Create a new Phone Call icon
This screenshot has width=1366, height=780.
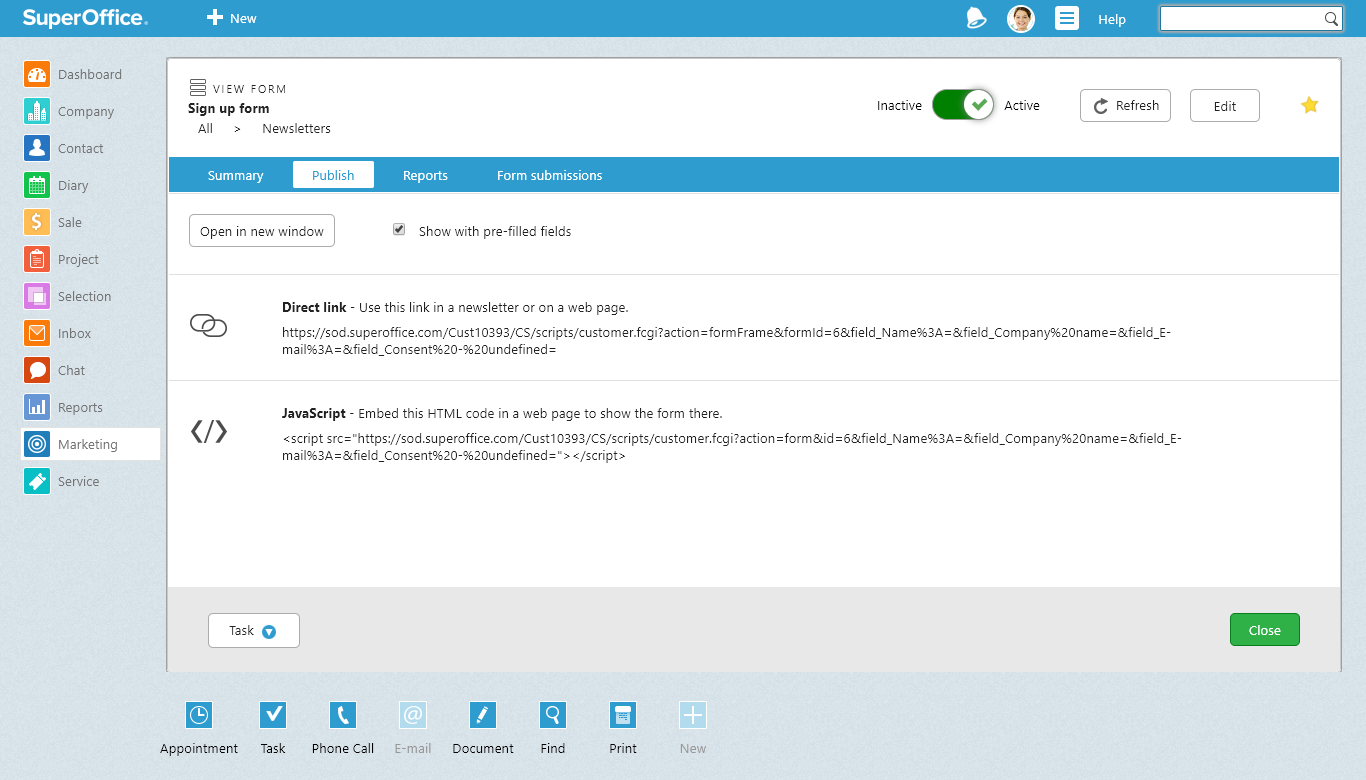coord(343,715)
